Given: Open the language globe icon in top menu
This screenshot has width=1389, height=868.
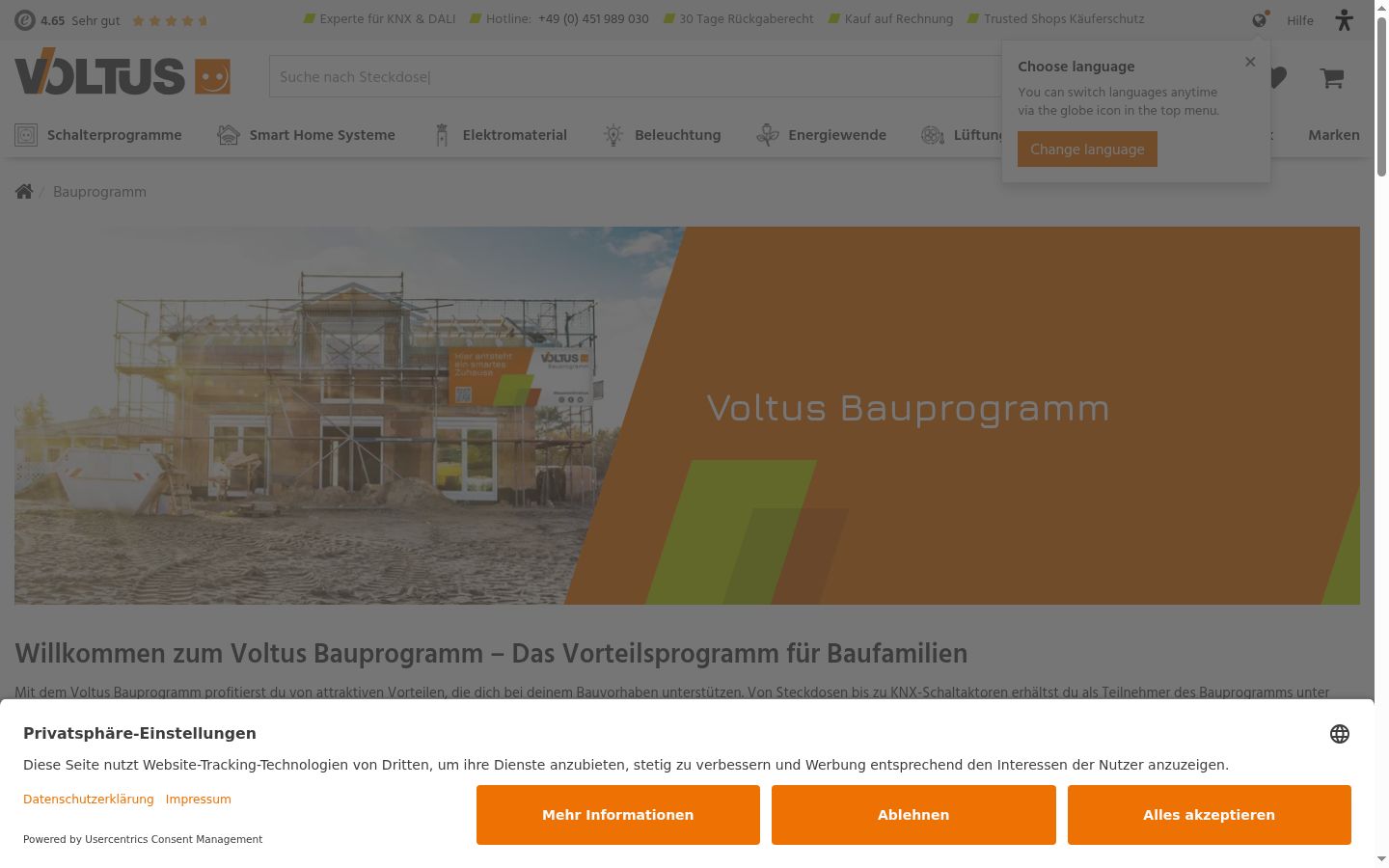Looking at the screenshot, I should click(1260, 19).
